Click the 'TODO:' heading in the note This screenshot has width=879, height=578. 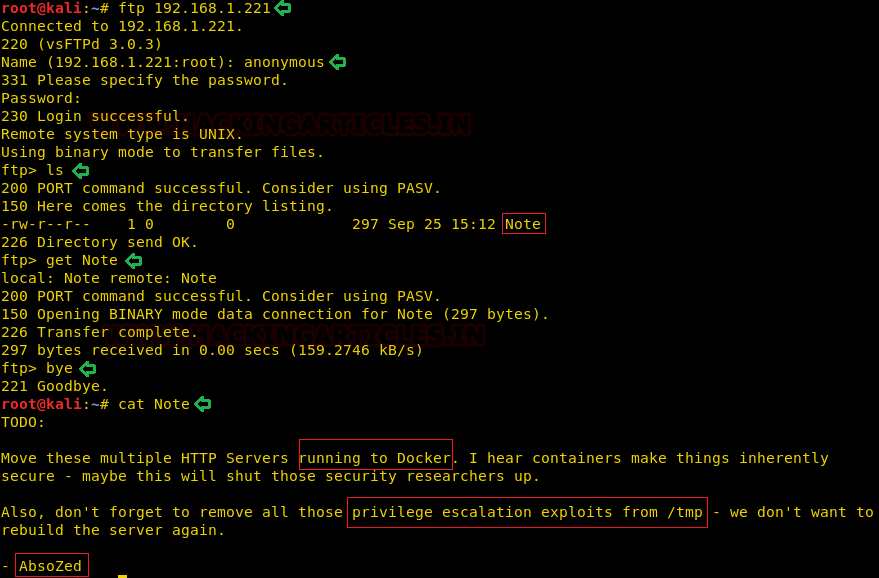click(23, 422)
